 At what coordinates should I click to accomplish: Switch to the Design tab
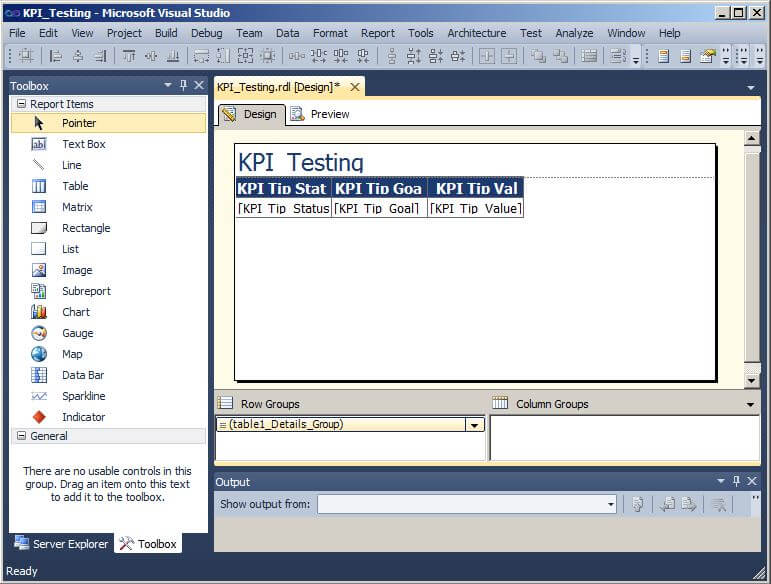tap(251, 114)
